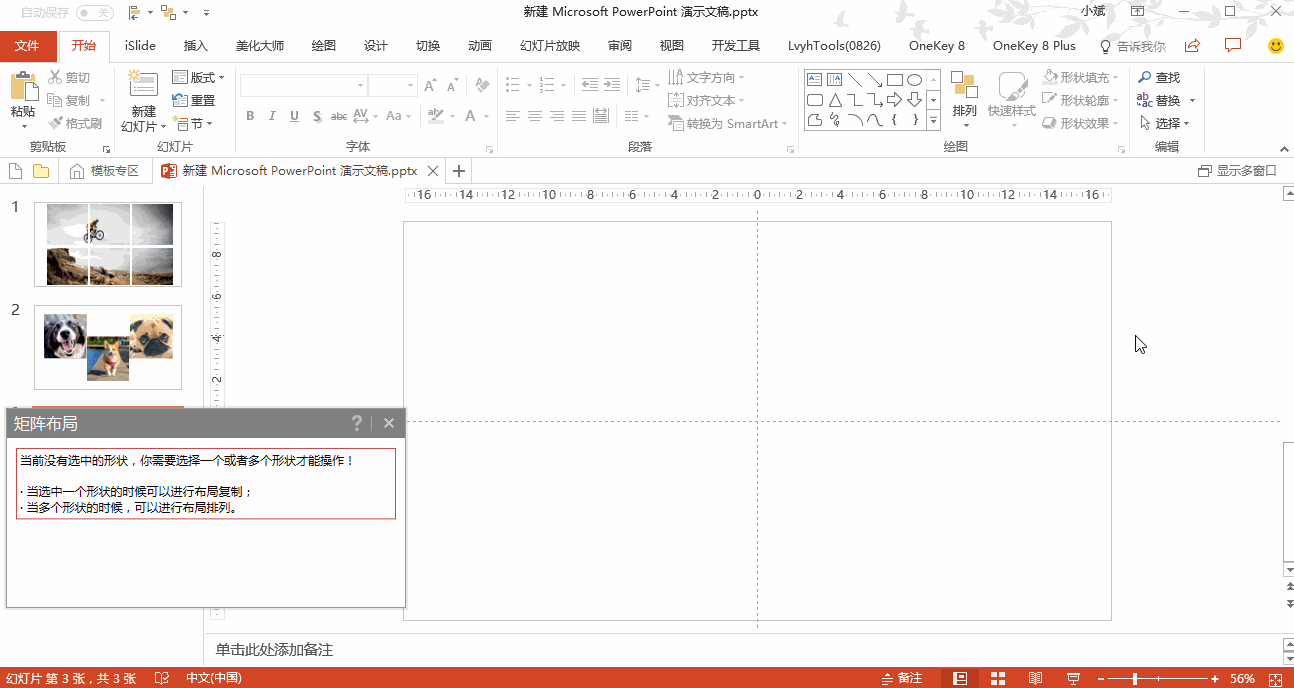Select the triangle shape in shapes gallery
1294x688 pixels.
[834, 100]
